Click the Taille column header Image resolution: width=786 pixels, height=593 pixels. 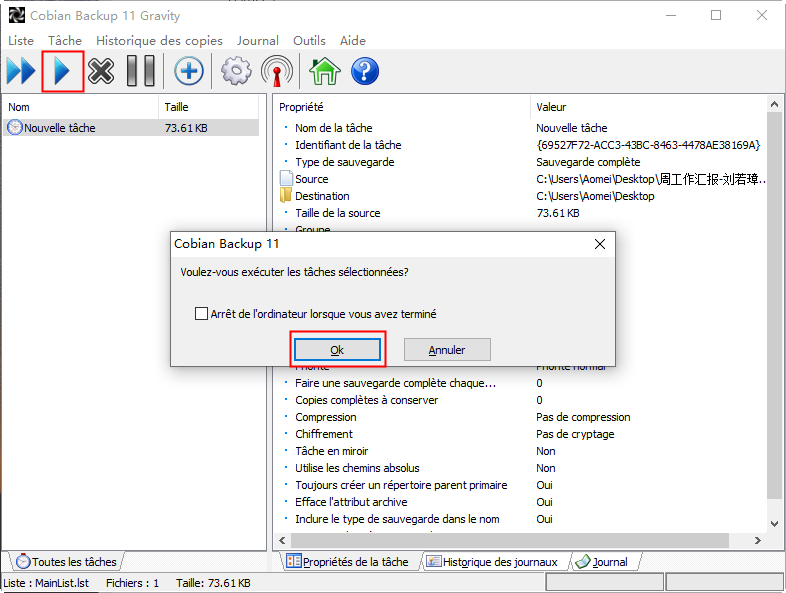209,107
